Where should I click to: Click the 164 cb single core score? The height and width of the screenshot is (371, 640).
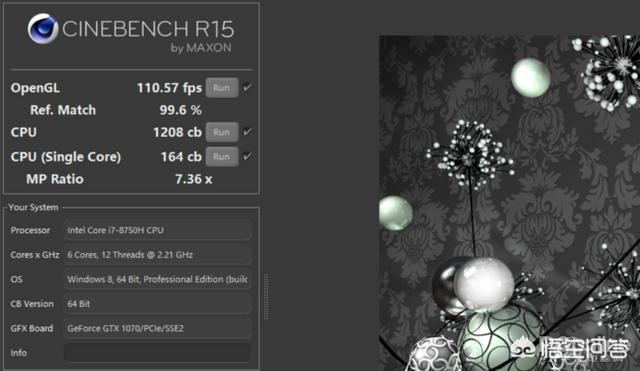181,157
